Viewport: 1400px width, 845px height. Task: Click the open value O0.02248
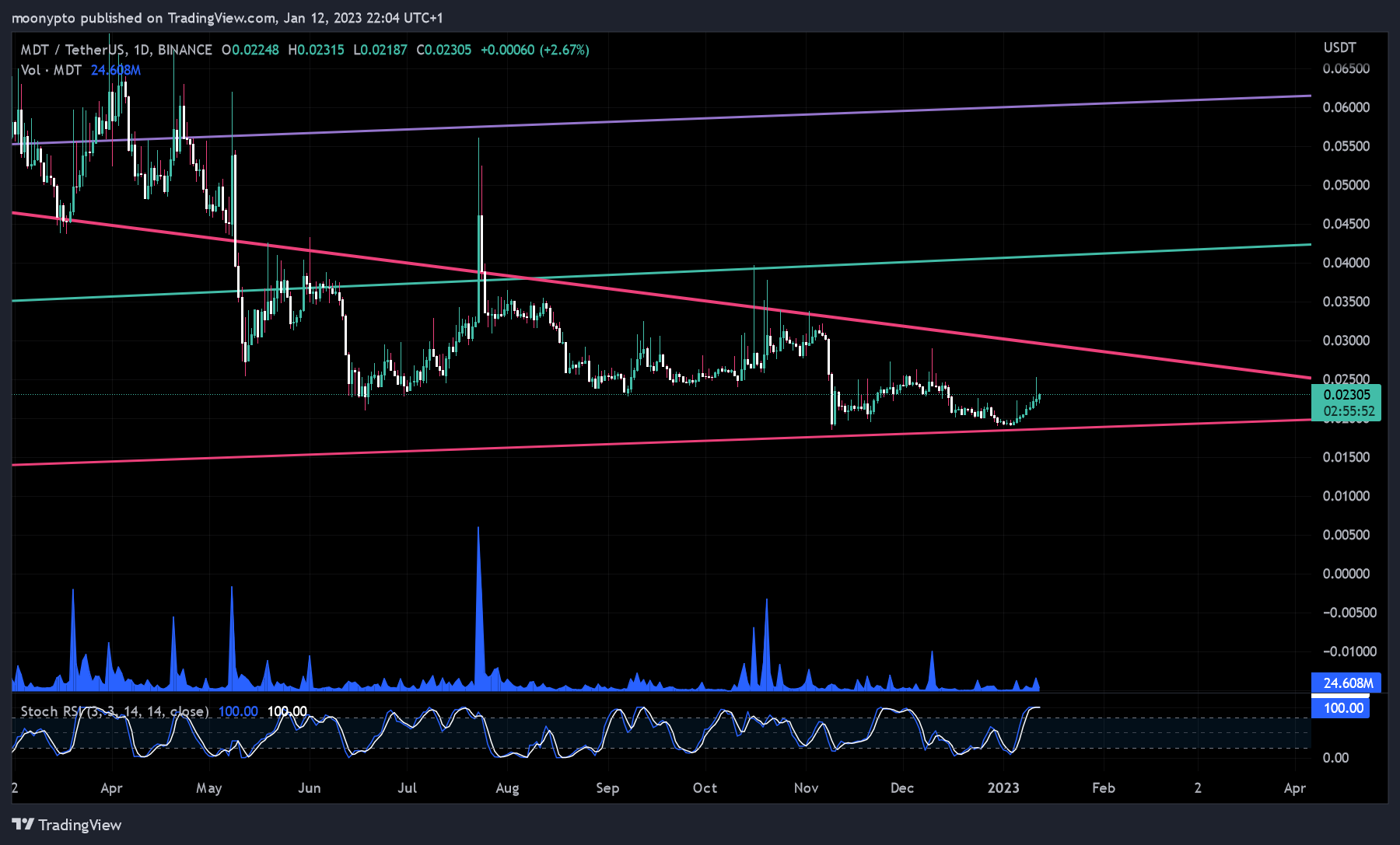coord(250,50)
